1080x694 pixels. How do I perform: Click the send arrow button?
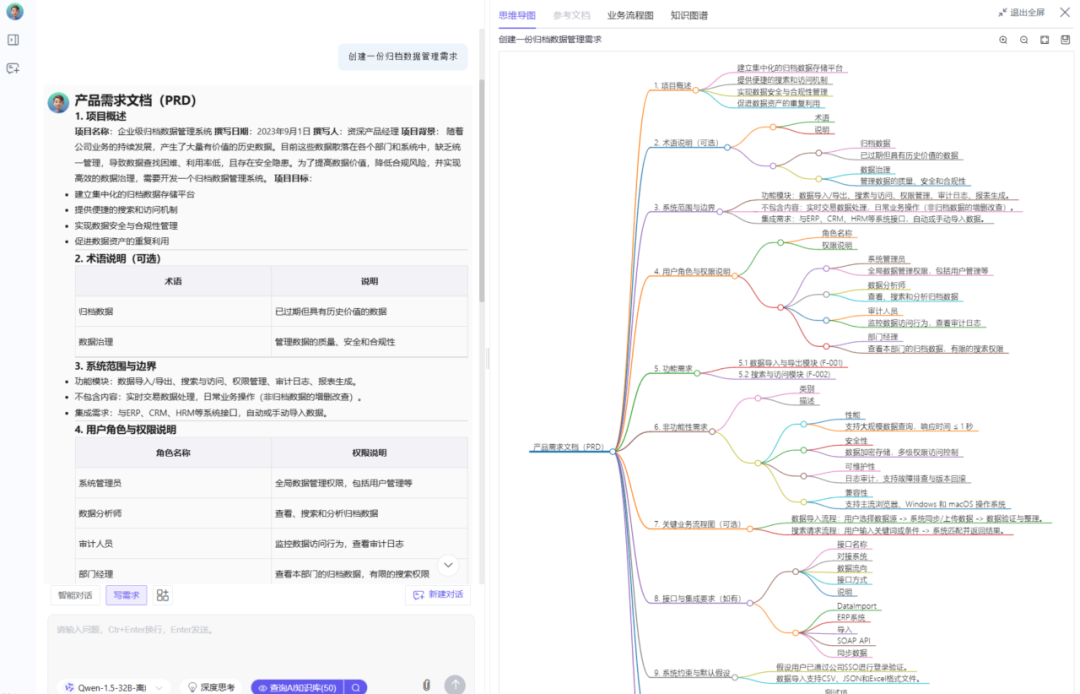[x=455, y=684]
